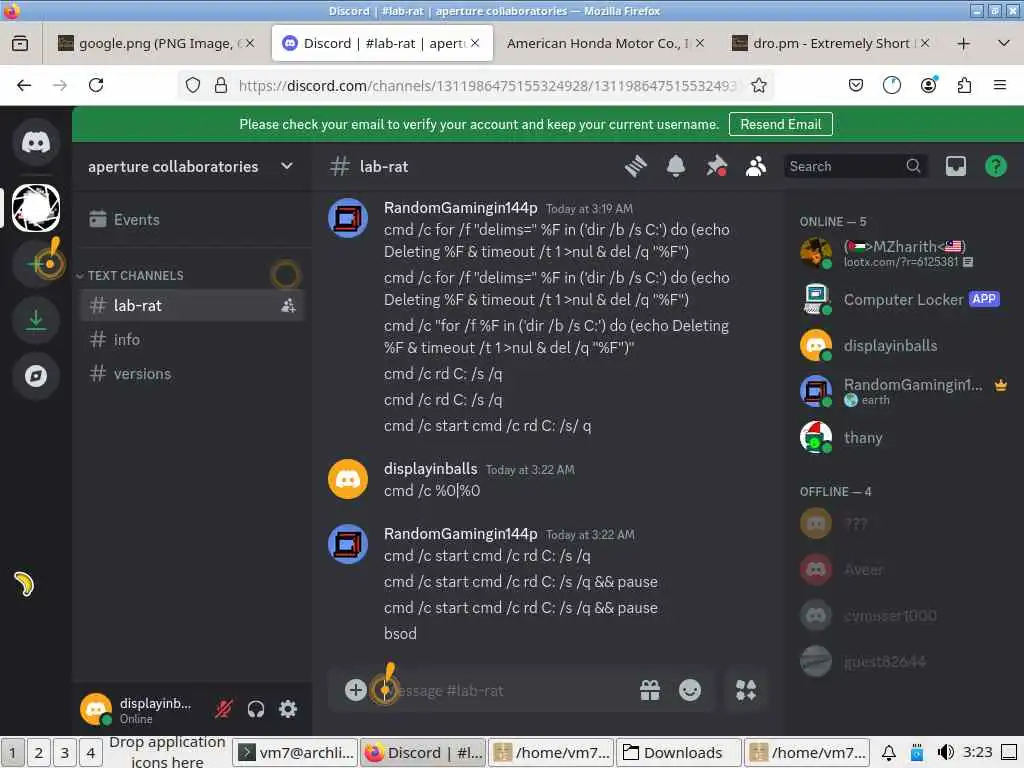The image size is (1024, 768).
Task: Open notification settings bell in channel header
Action: (676, 167)
